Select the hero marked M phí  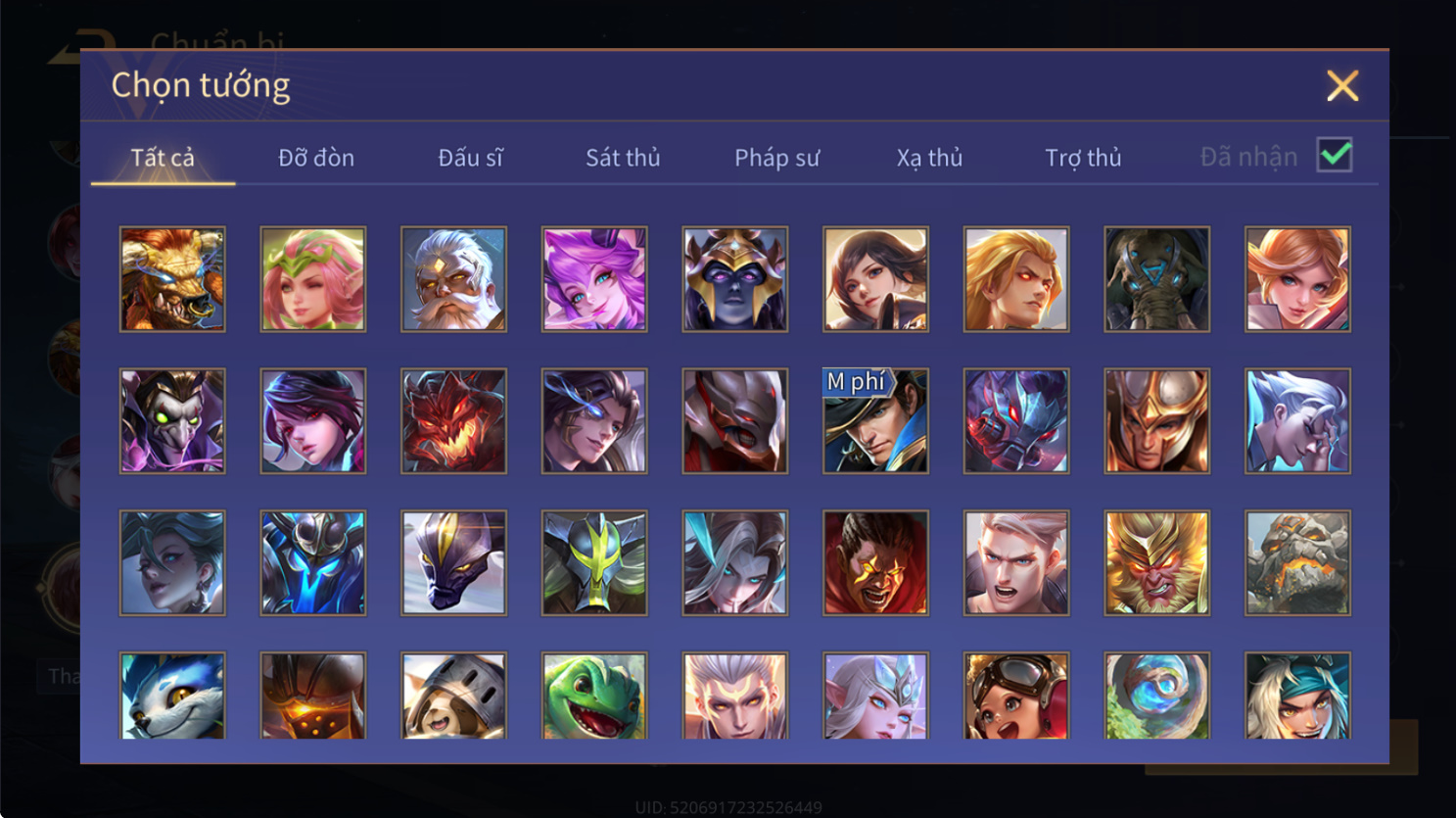tap(875, 421)
